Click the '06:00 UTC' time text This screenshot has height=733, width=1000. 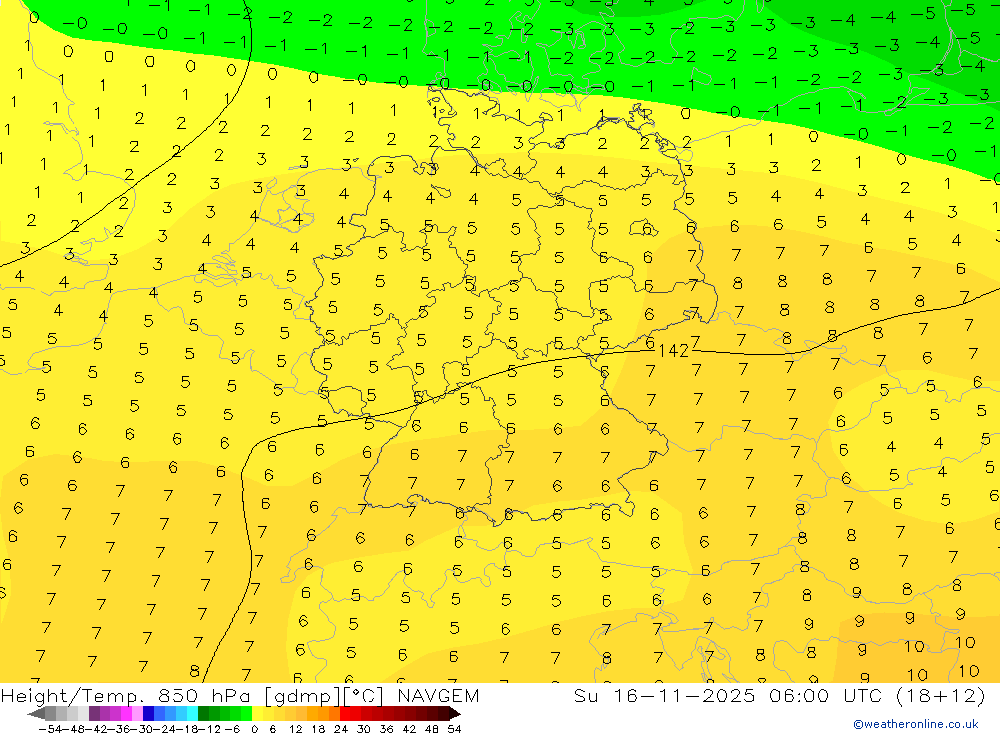pyautogui.click(x=826, y=696)
